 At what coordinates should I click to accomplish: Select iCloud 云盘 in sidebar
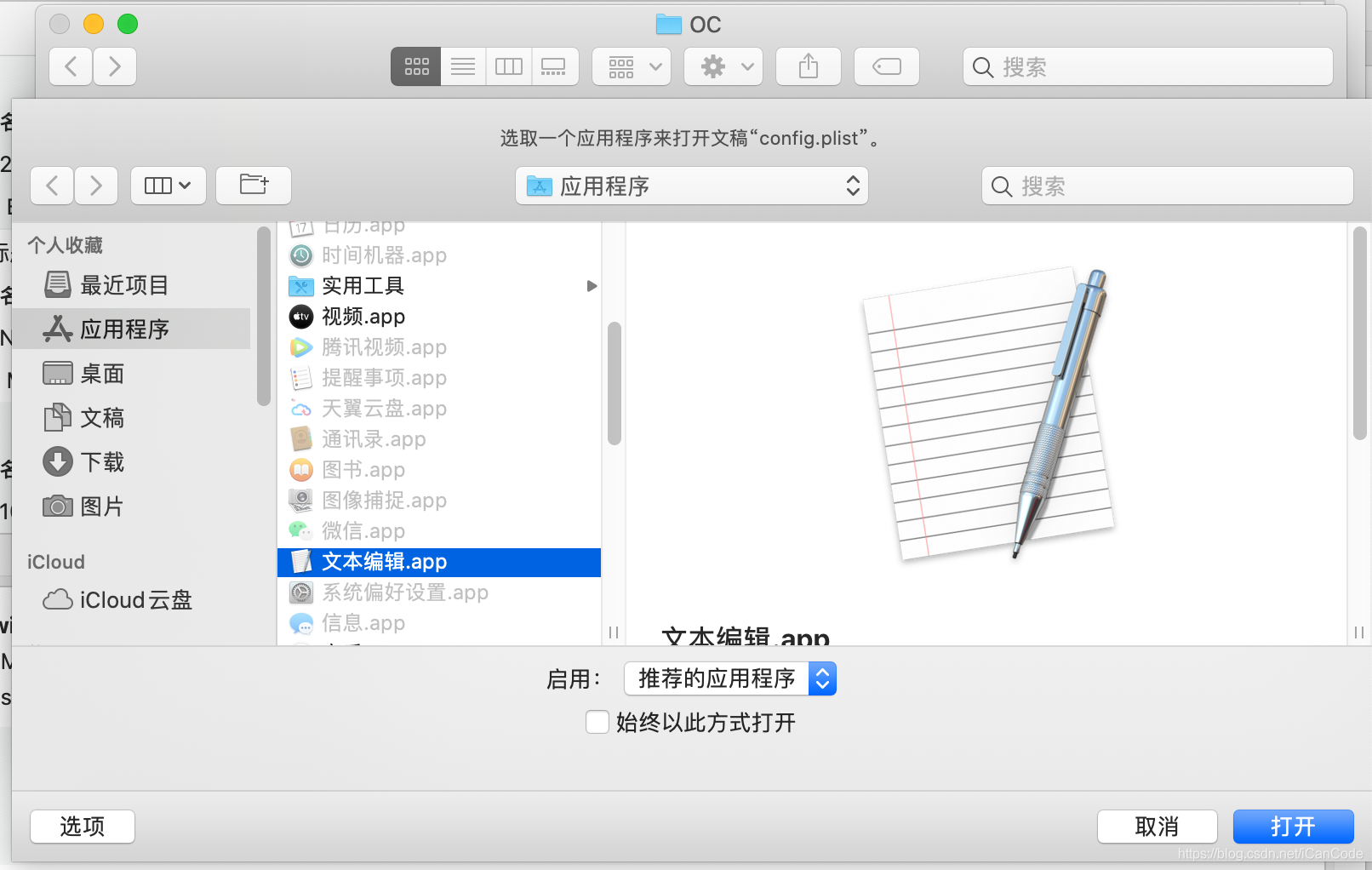click(x=132, y=600)
